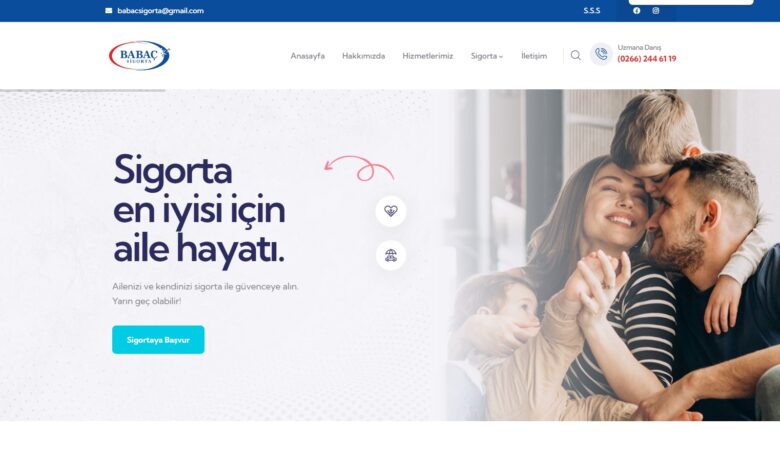Click the babacsigorta@gmail.com email link
780x450 pixels.
coord(161,10)
